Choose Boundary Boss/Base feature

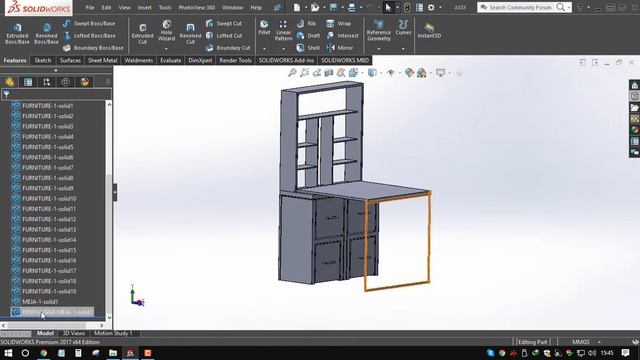pyautogui.click(x=93, y=48)
